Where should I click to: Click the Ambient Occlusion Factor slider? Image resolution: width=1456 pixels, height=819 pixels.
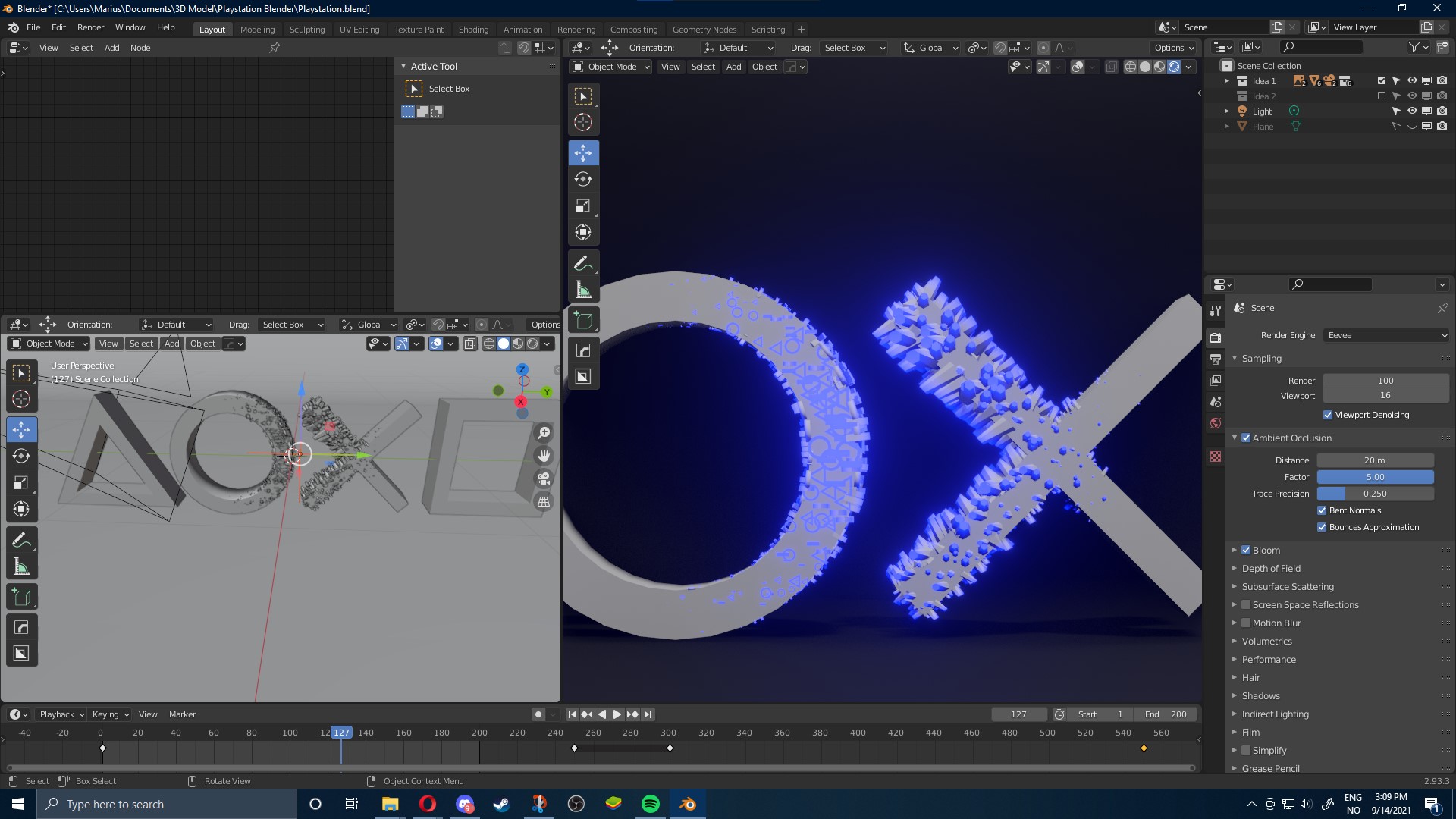tap(1375, 477)
